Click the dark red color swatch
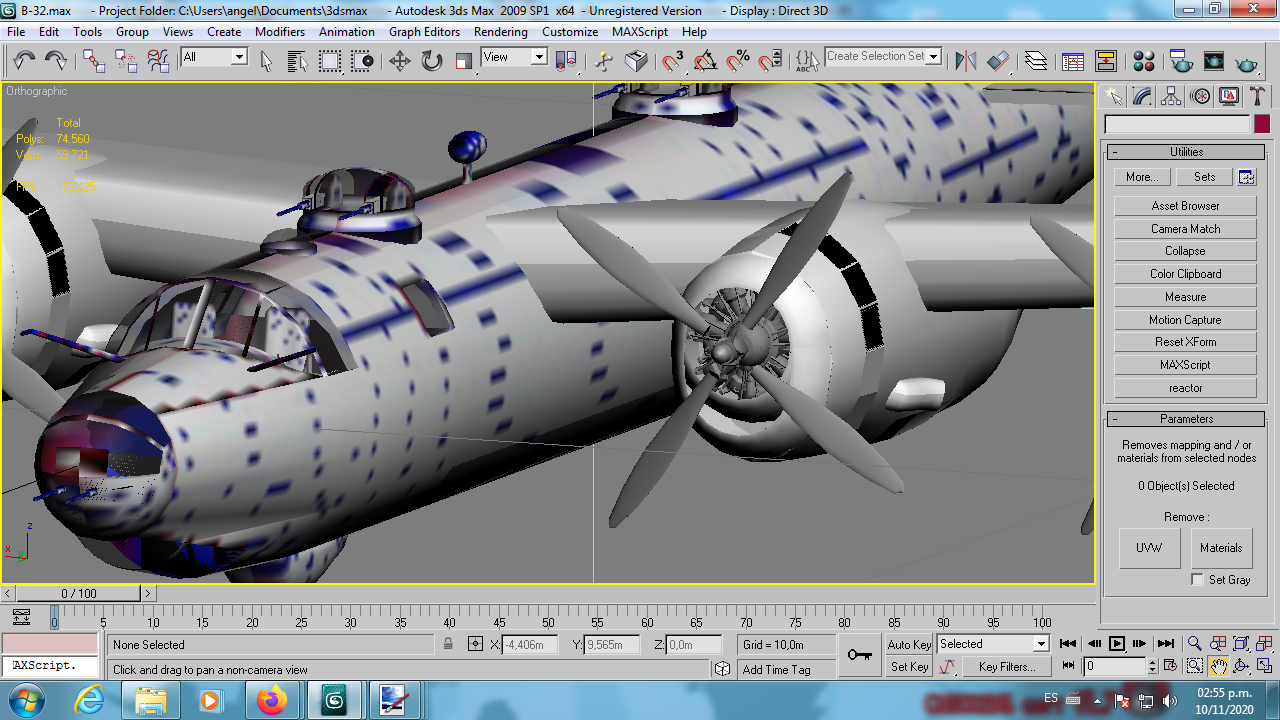Image resolution: width=1280 pixels, height=720 pixels. tap(1262, 125)
